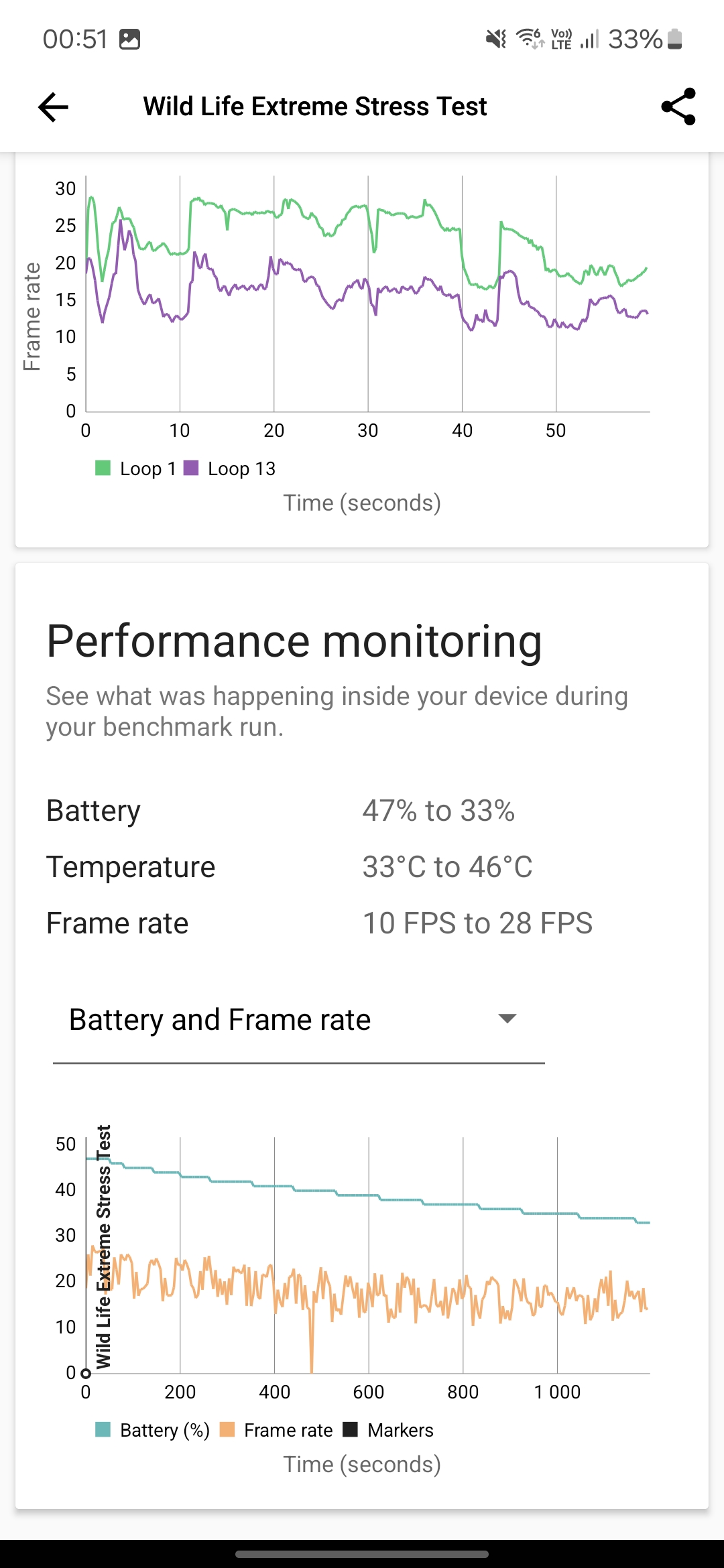Toggle Battery (%) legend series
This screenshot has width=724, height=1568.
click(x=152, y=1430)
